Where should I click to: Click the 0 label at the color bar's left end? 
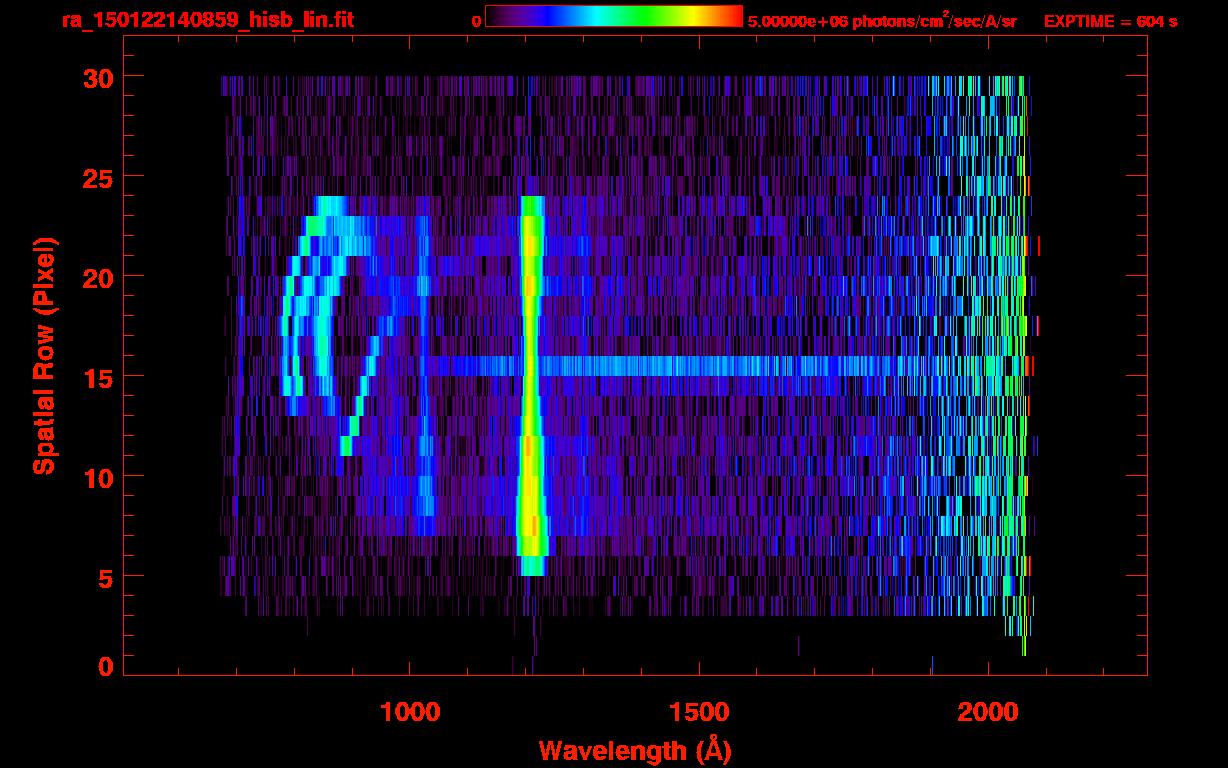pyautogui.click(x=476, y=21)
